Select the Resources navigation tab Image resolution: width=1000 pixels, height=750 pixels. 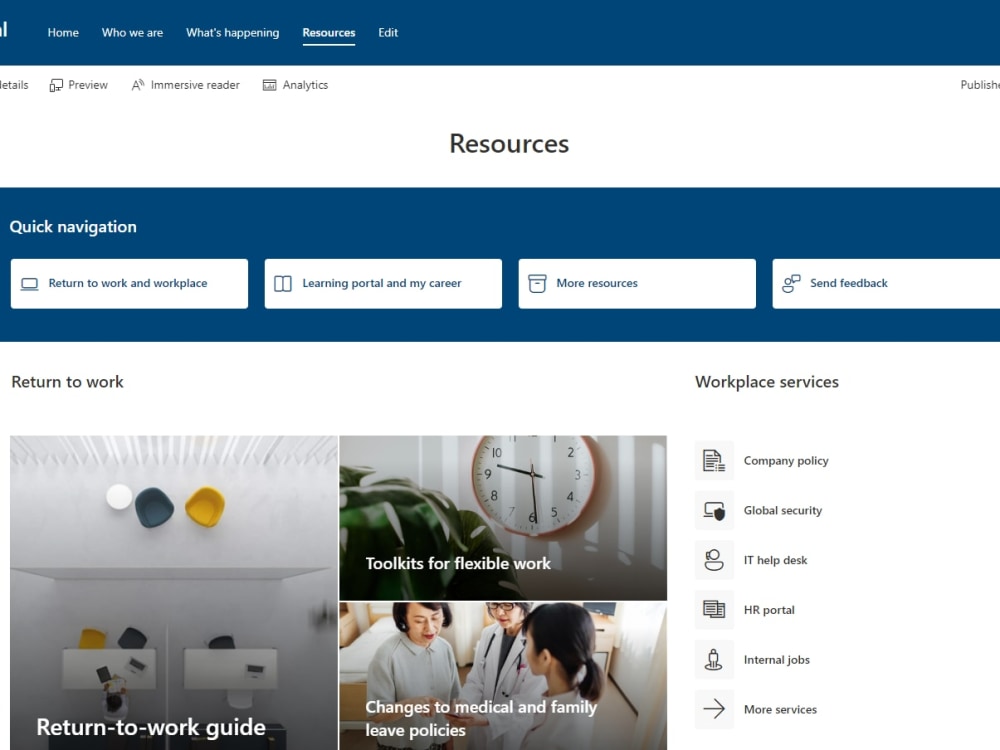coord(328,33)
